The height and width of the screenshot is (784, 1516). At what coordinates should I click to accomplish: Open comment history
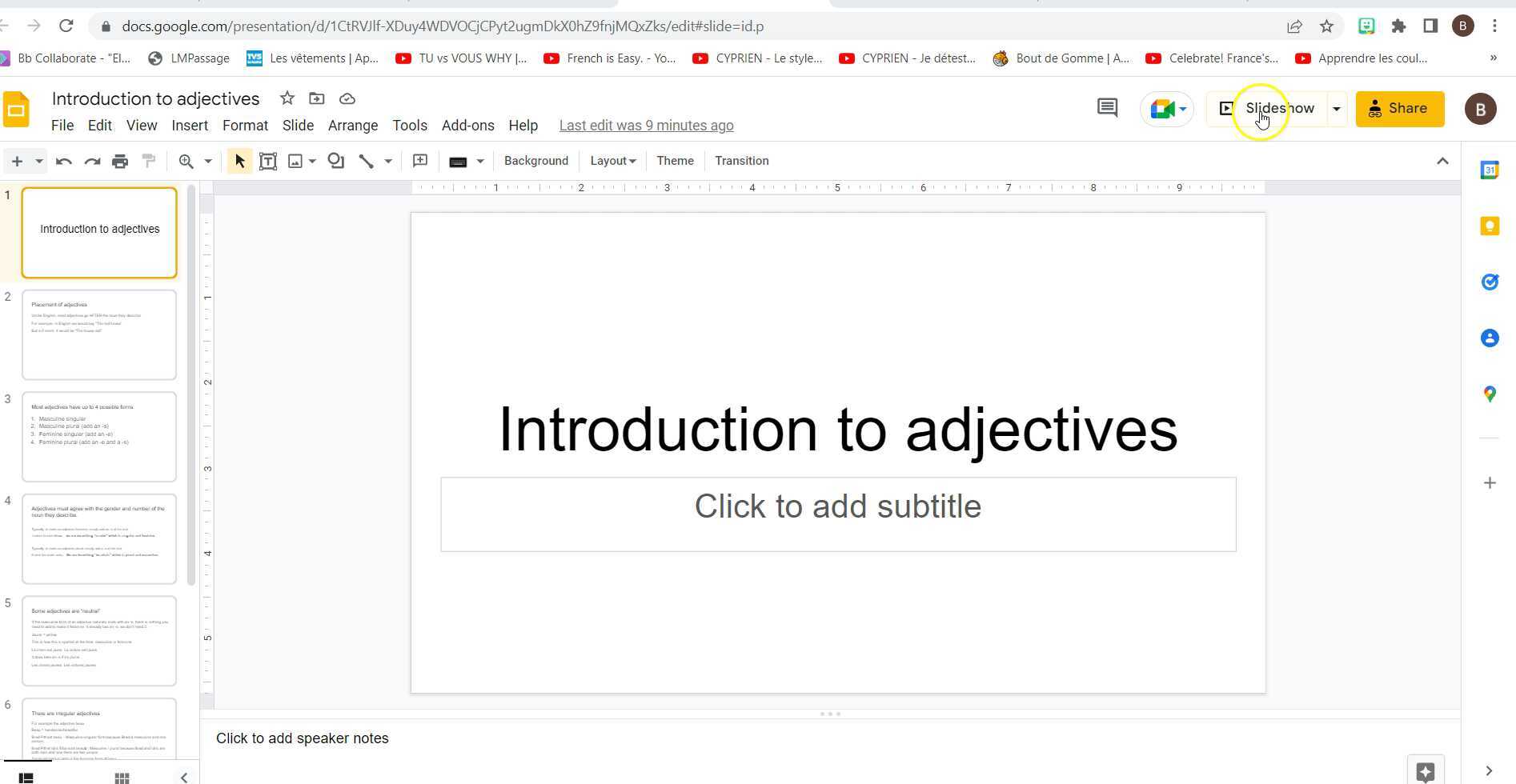pyautogui.click(x=1107, y=107)
